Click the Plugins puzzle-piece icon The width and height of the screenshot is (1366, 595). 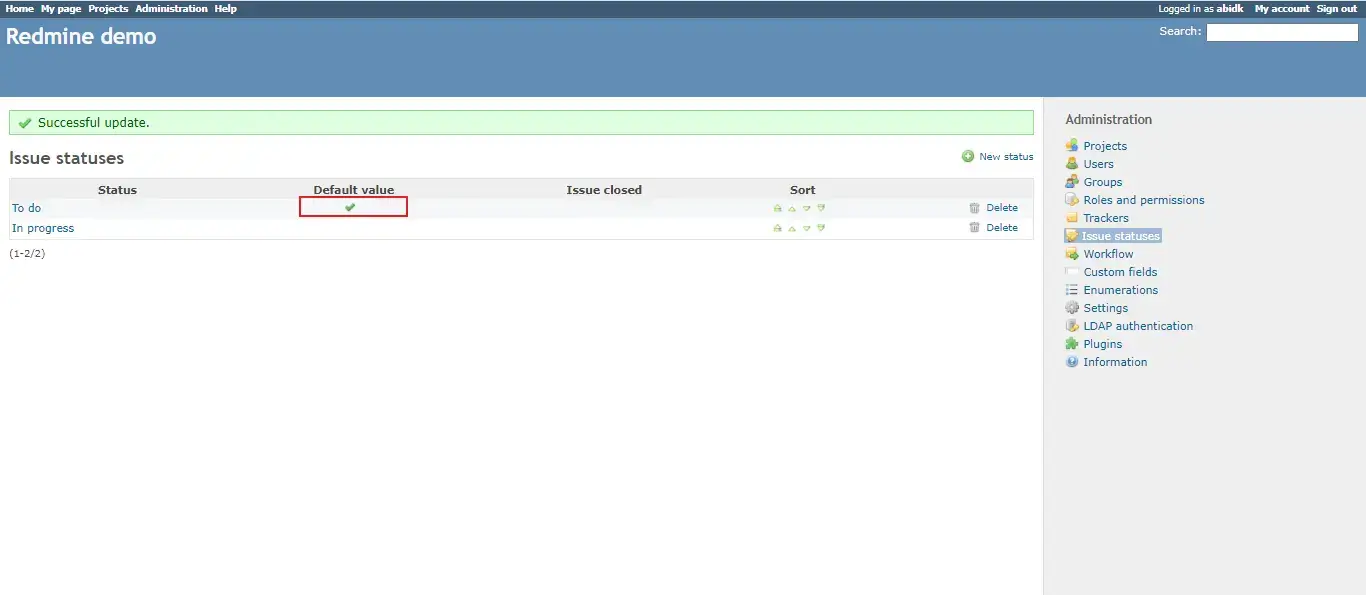point(1072,344)
